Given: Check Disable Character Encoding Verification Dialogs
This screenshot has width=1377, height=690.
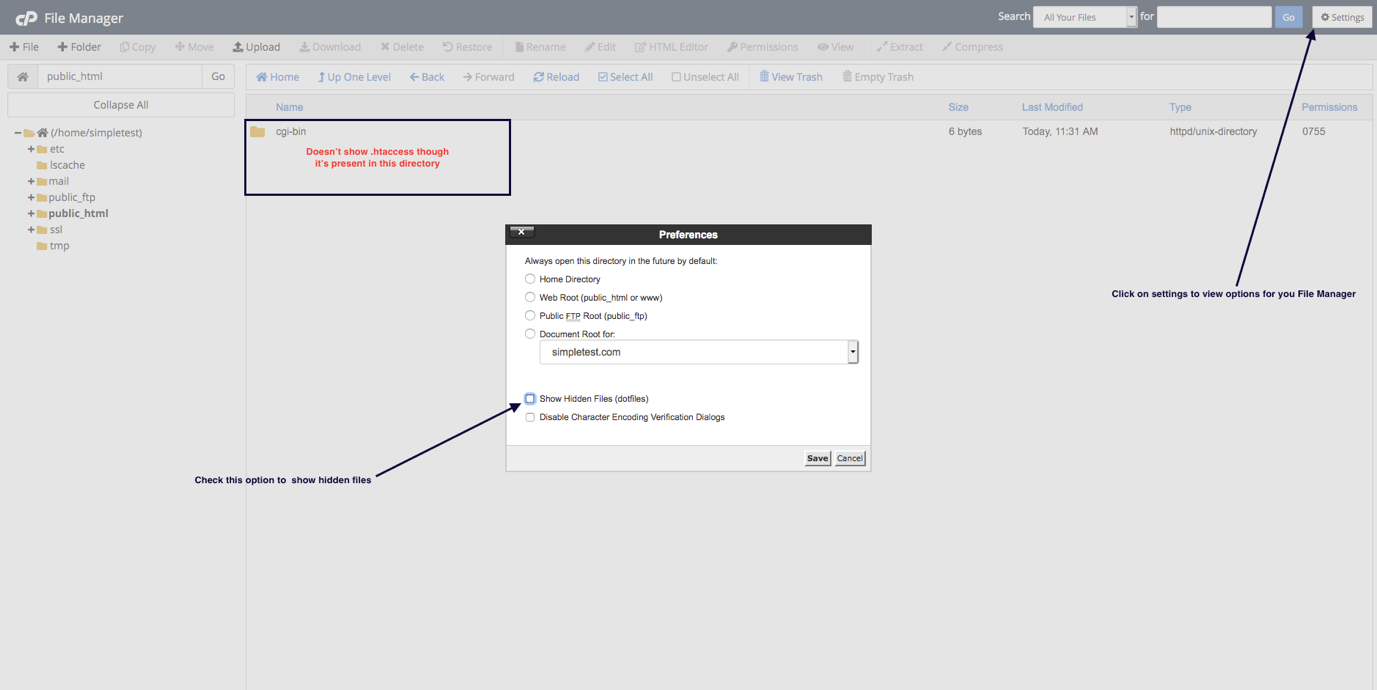Looking at the screenshot, I should (x=530, y=417).
